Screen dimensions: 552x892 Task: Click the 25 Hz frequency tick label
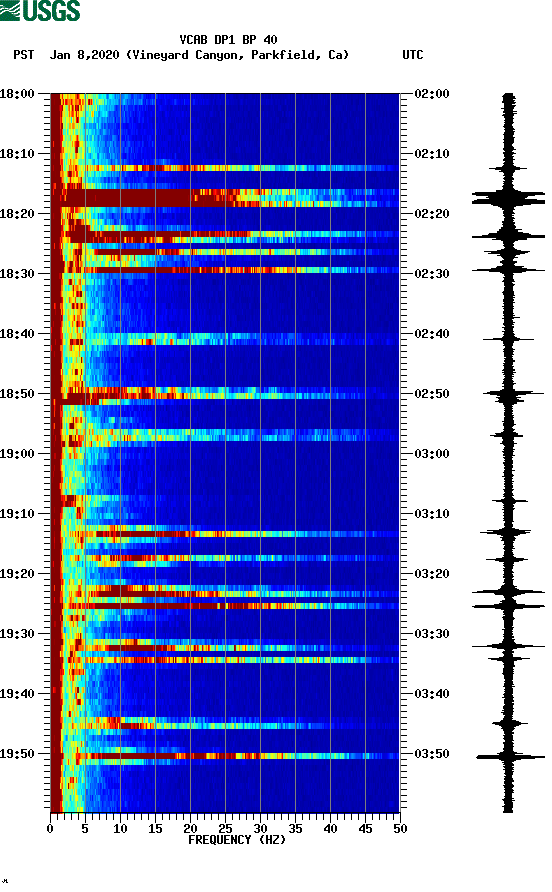point(225,829)
